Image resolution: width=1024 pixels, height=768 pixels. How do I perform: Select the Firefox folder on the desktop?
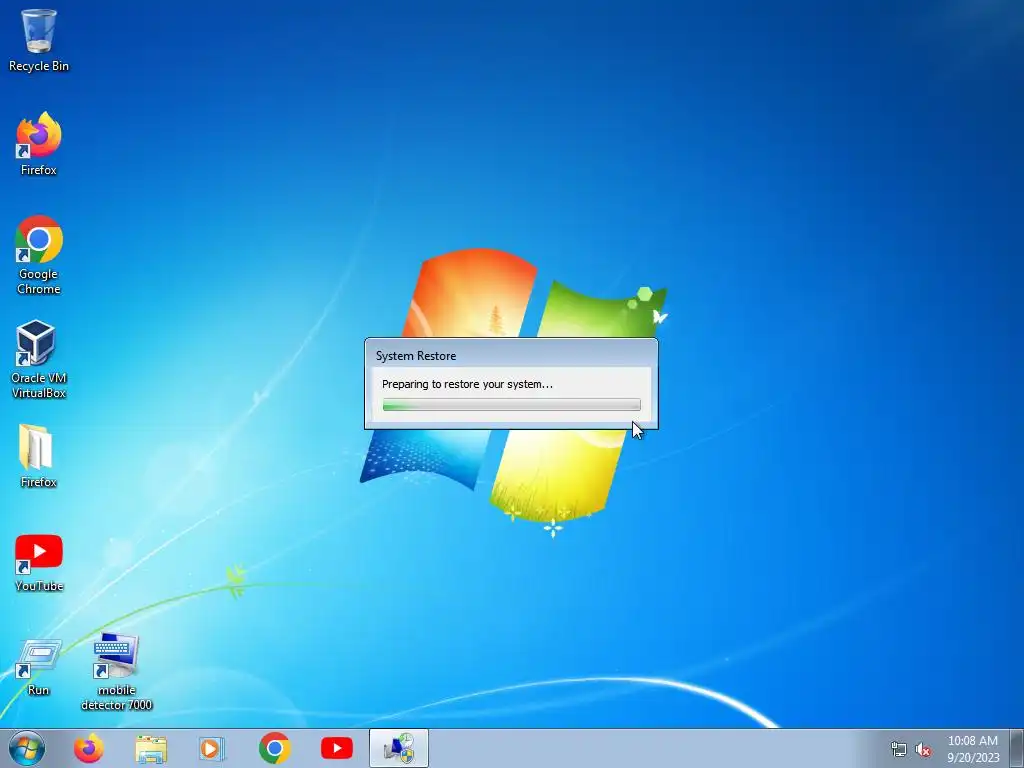39,456
